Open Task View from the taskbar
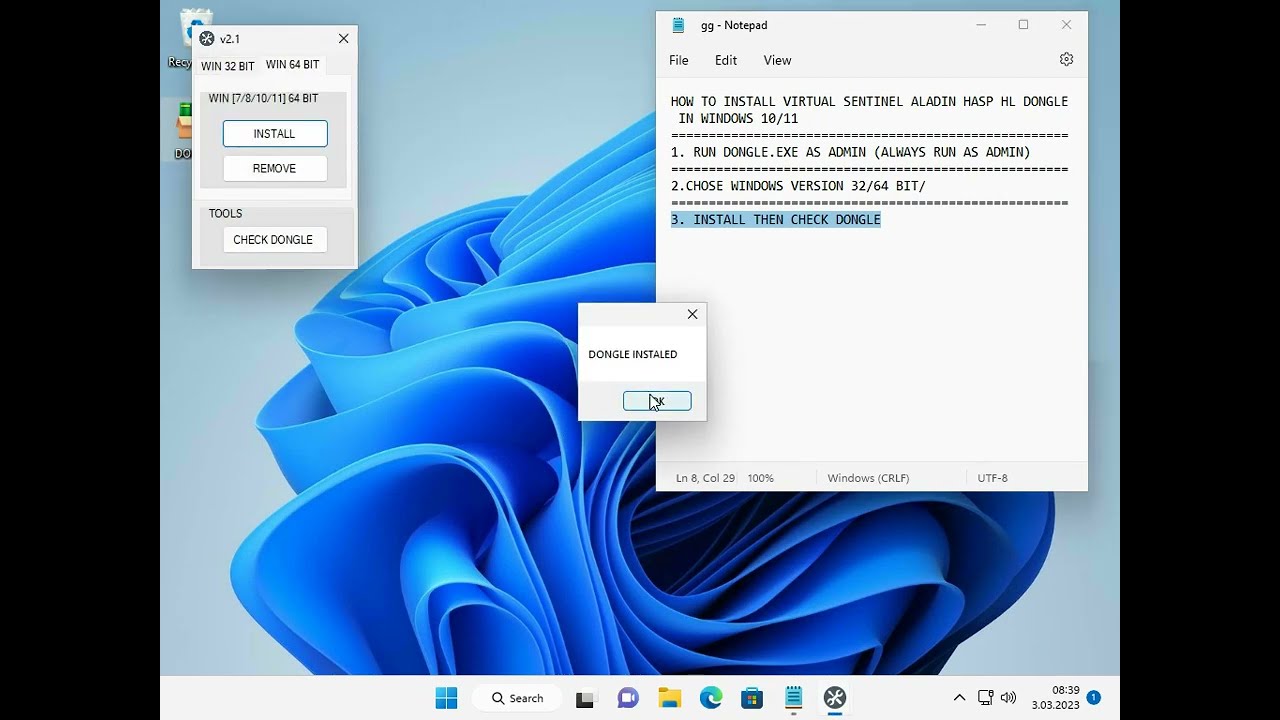 [585, 698]
